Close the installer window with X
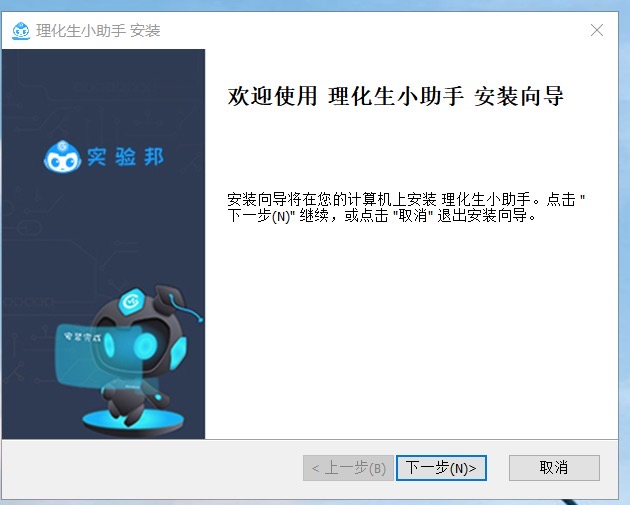 pos(597,30)
